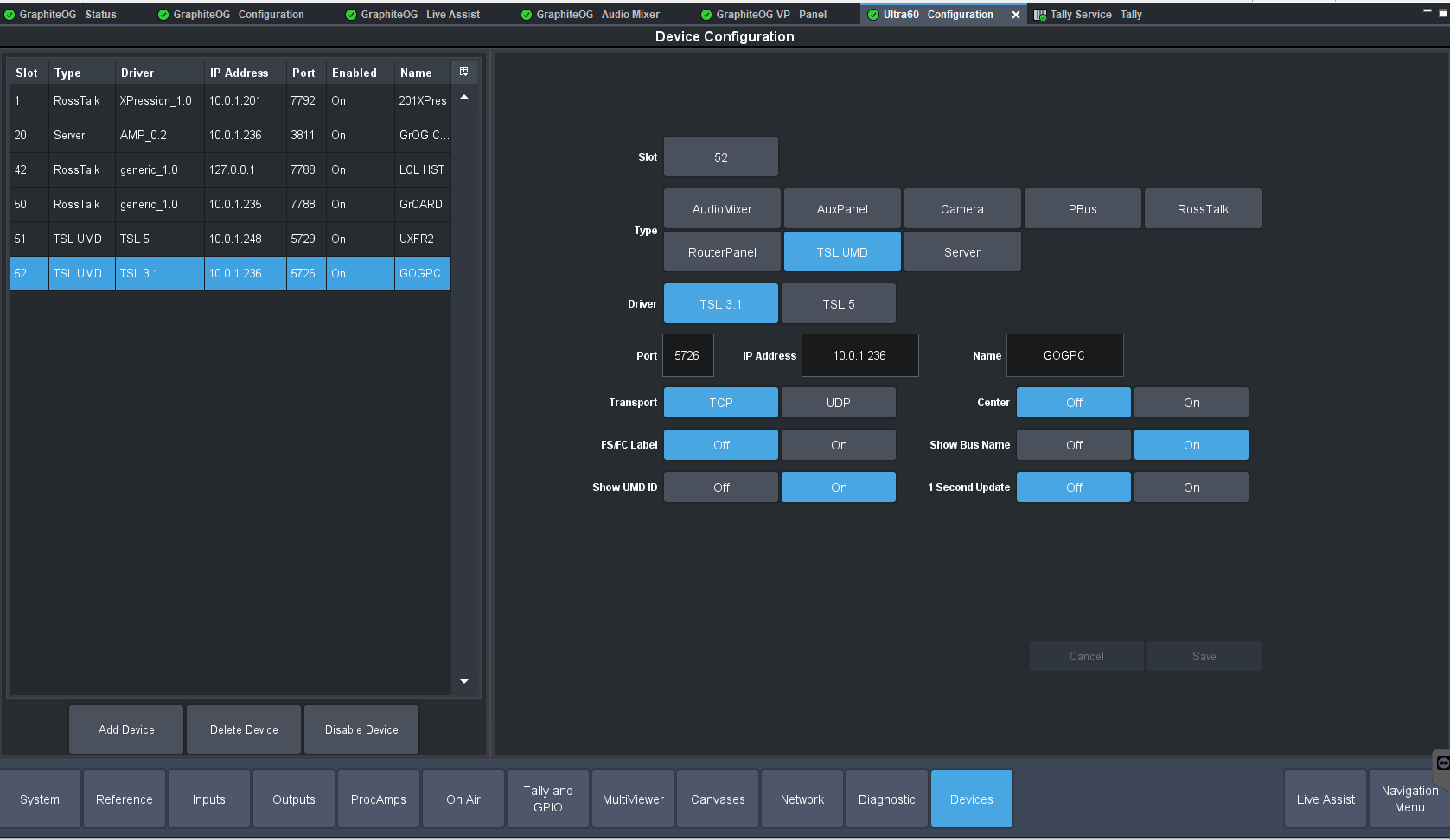
Task: Click the table column chooser icon
Action: (464, 73)
